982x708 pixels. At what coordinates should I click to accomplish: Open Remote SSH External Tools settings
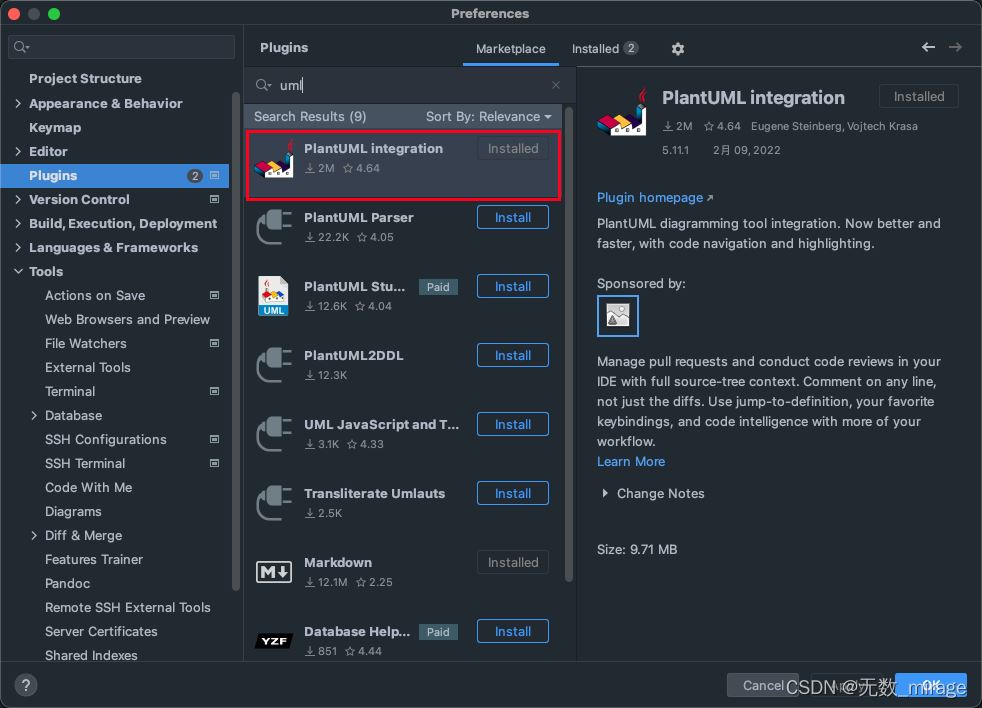pos(128,607)
